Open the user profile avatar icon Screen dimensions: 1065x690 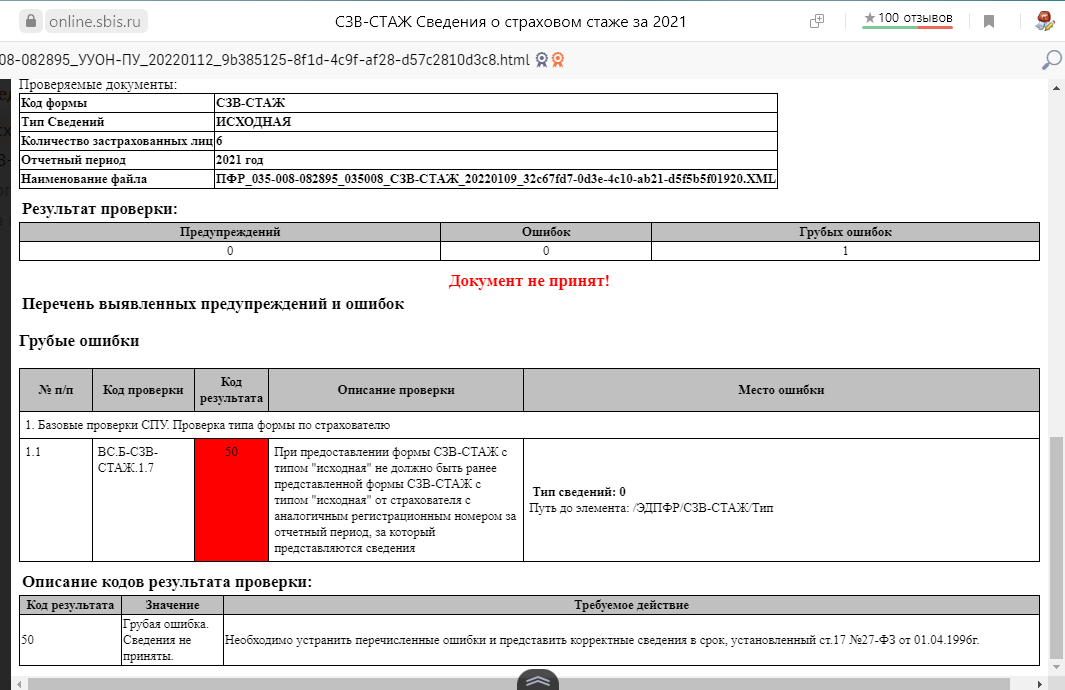click(1043, 18)
